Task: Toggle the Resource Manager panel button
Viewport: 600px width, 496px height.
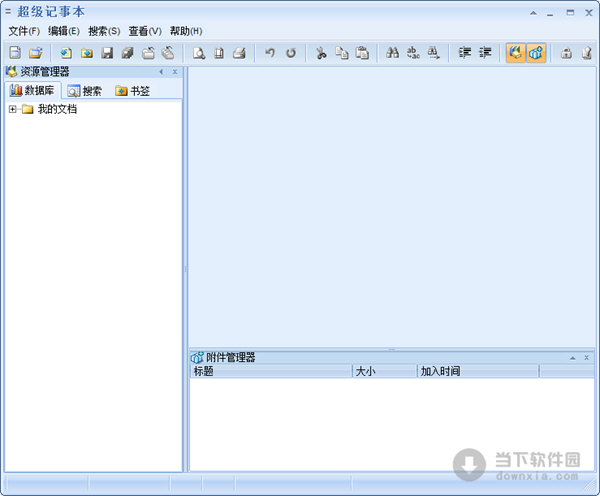Action: (x=516, y=52)
